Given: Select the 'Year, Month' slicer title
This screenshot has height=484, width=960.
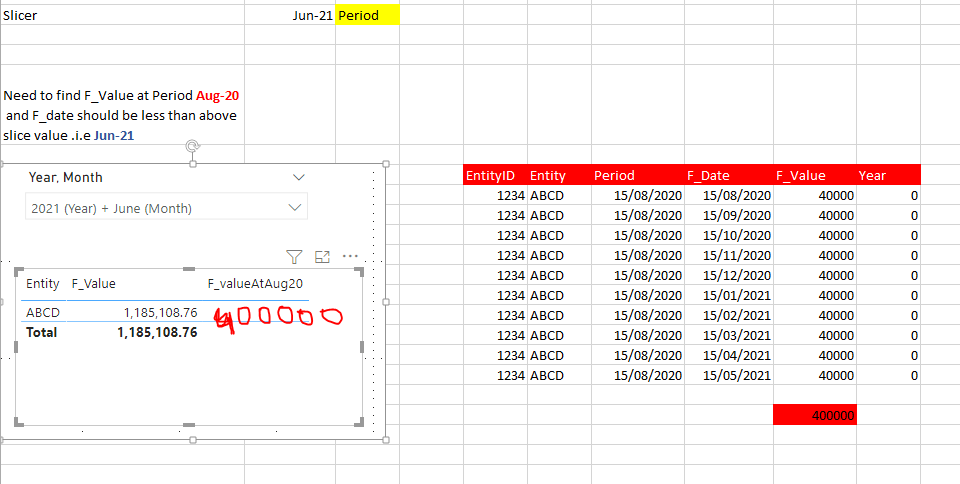Looking at the screenshot, I should click(66, 177).
